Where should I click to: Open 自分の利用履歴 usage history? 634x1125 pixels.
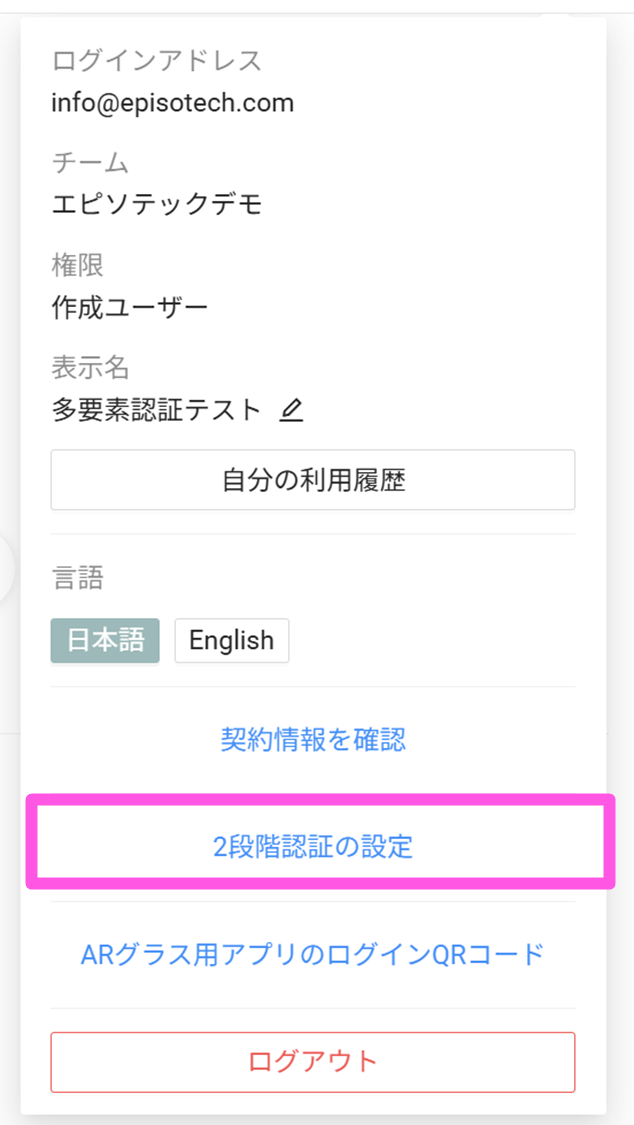coord(313,480)
